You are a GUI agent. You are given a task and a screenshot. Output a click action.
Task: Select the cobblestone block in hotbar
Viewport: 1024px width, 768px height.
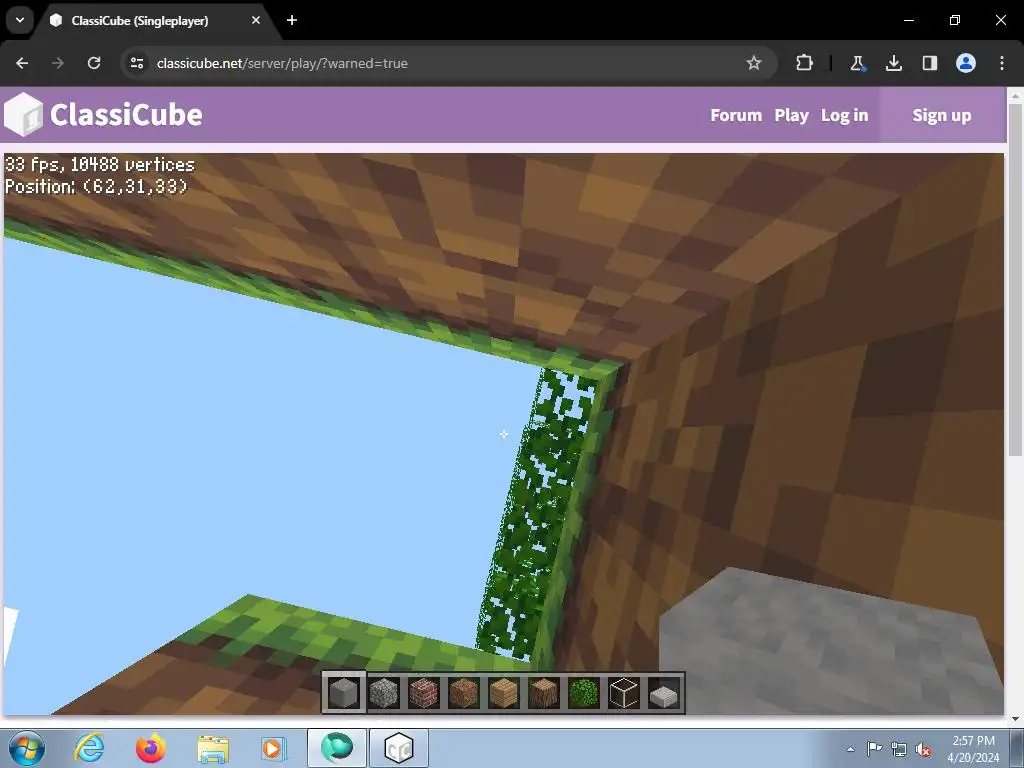pos(384,693)
